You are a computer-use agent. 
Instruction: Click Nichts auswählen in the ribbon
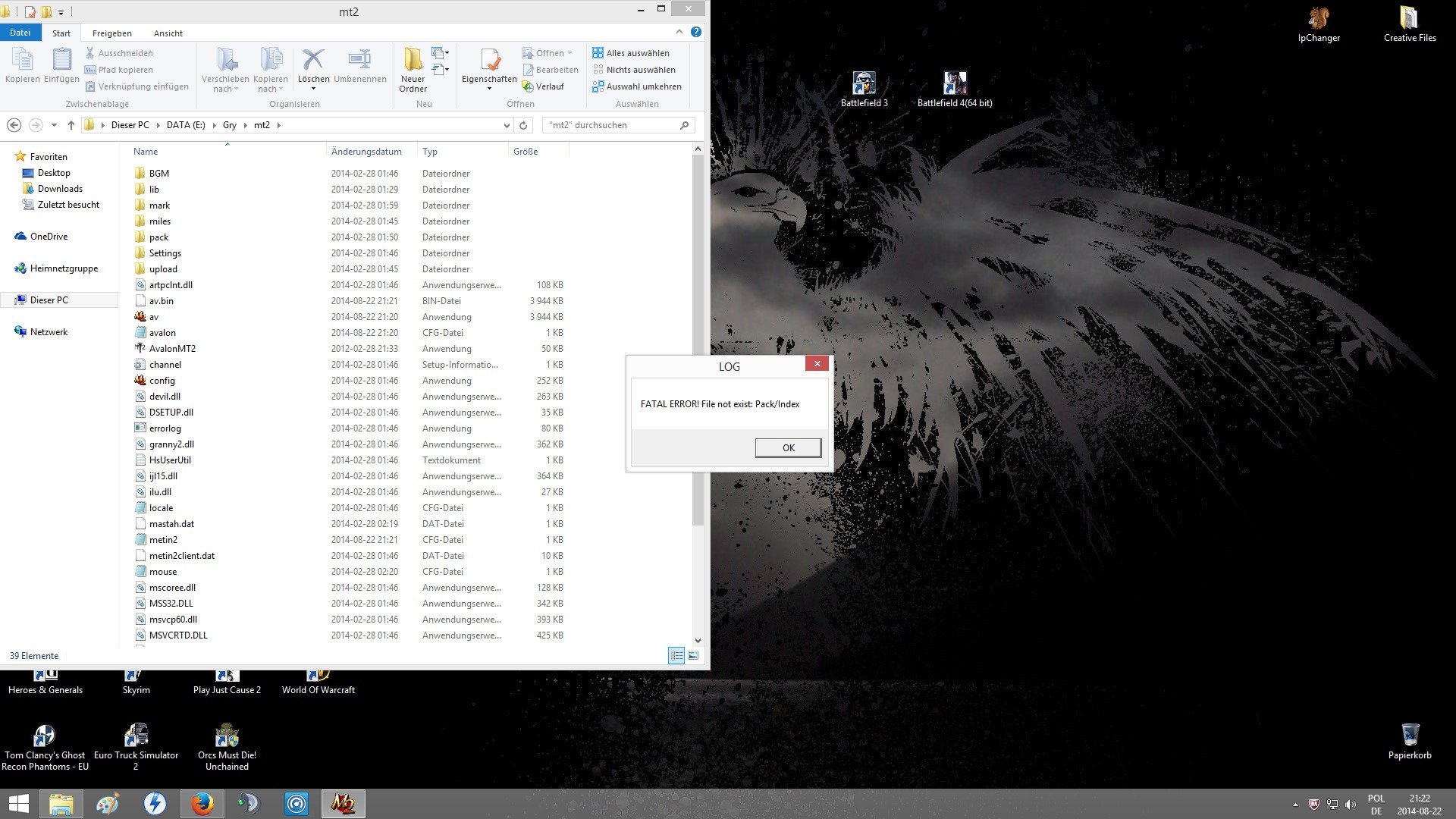coord(634,70)
